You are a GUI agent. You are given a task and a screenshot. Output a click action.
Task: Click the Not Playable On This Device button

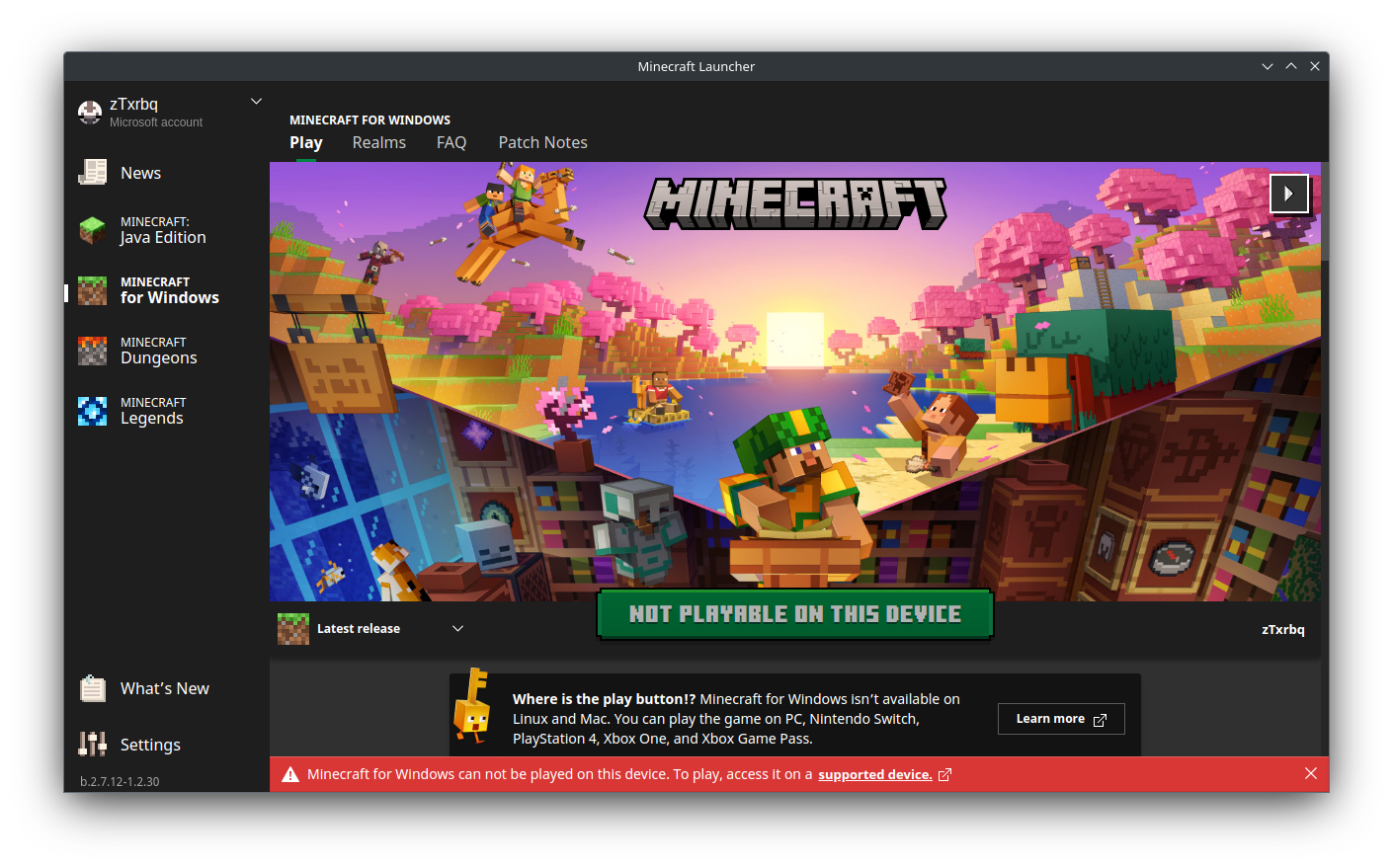[795, 614]
